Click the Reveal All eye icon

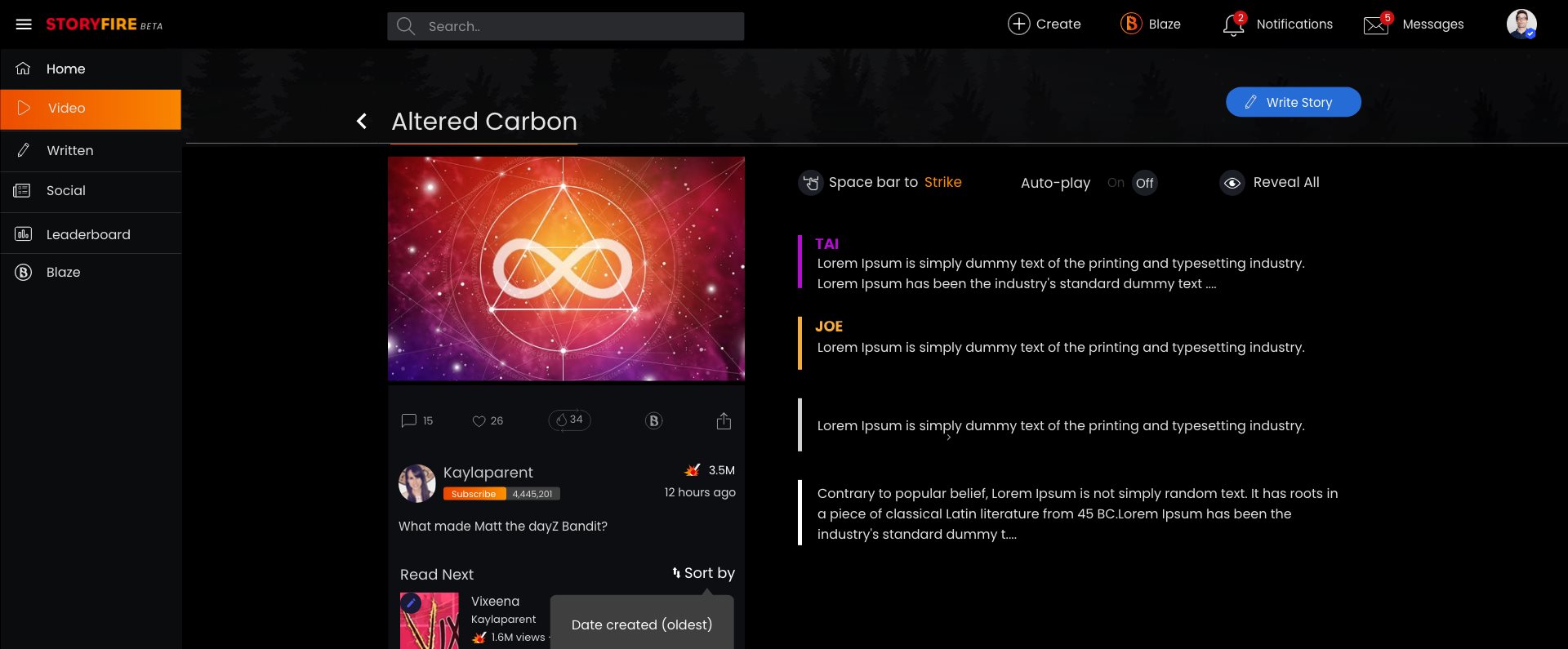1232,183
